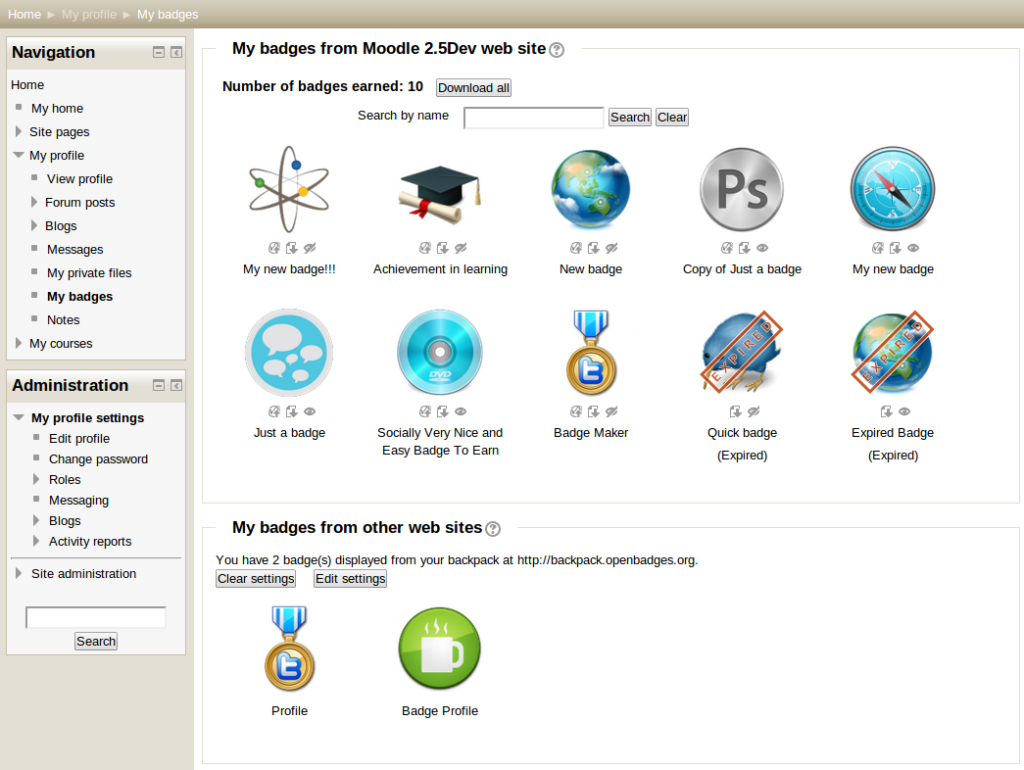
Task: Download the 'My new badge!!!' badge
Action: click(x=291, y=248)
